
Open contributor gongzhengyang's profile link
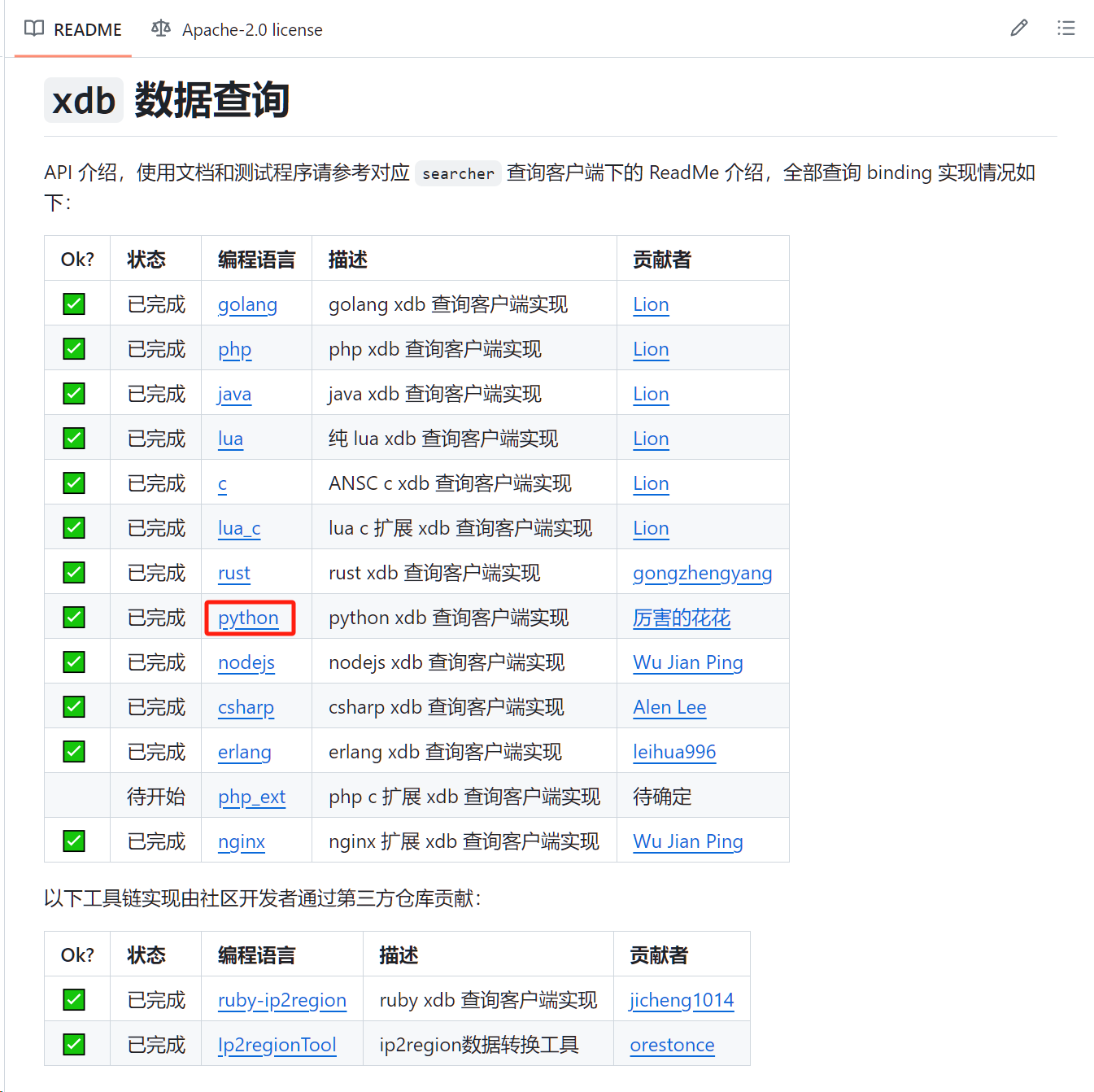pyautogui.click(x=703, y=573)
